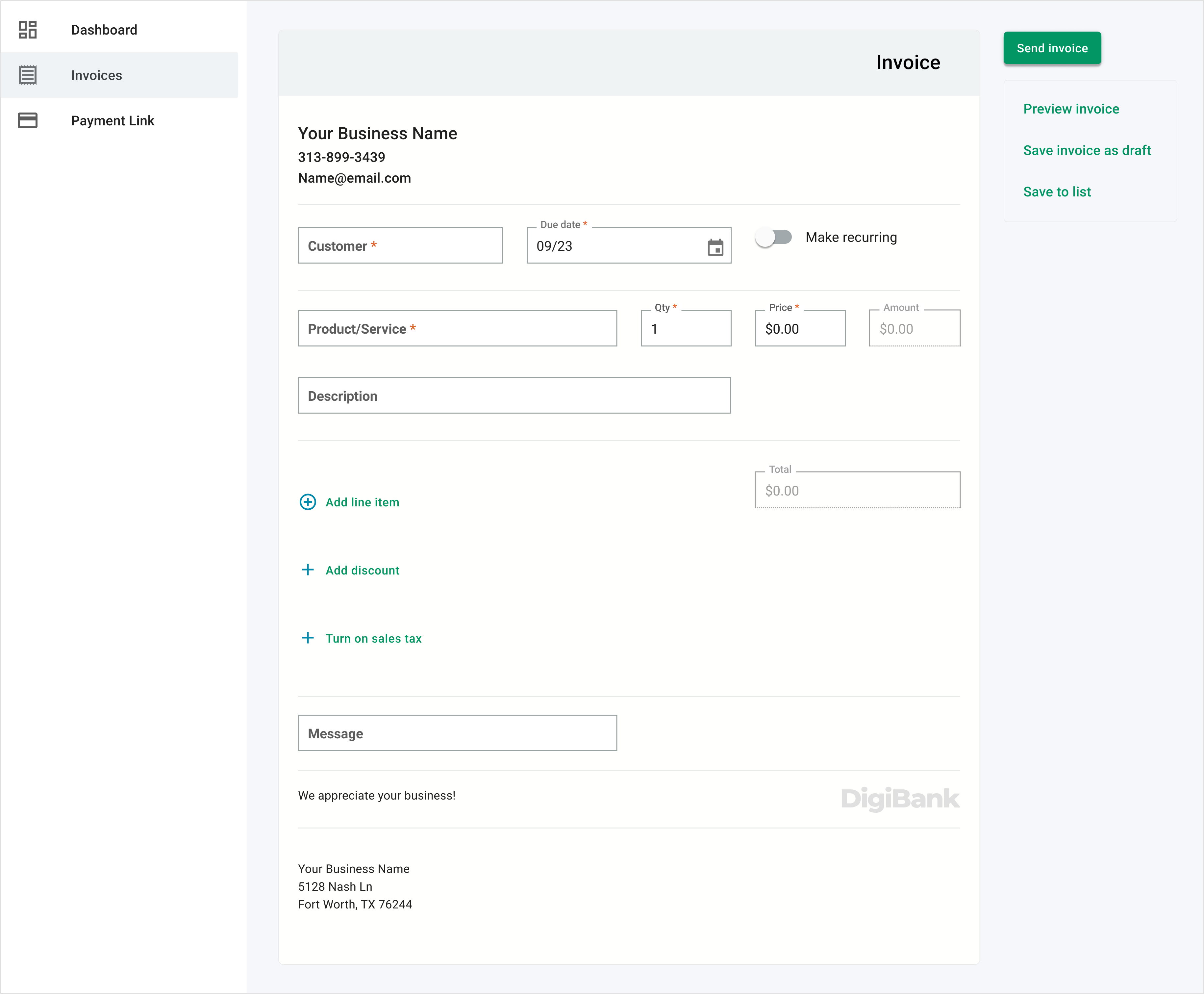Open the due date calendar picker icon
This screenshot has height=994, width=1204.
click(715, 247)
